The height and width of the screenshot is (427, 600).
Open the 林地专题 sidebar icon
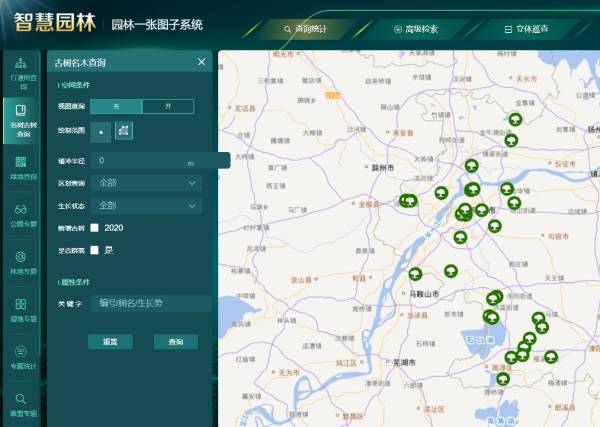coord(20,261)
